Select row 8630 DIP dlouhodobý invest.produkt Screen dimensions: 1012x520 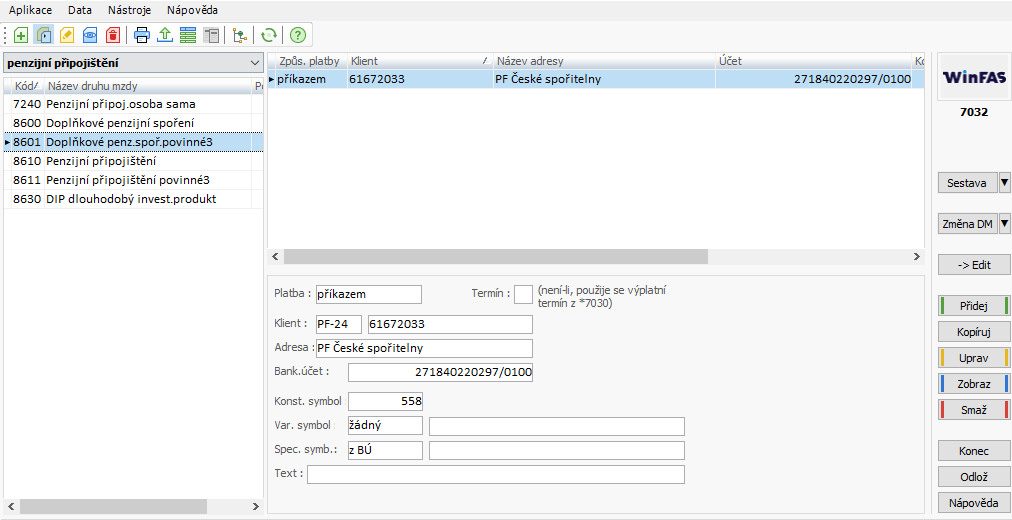(x=130, y=199)
